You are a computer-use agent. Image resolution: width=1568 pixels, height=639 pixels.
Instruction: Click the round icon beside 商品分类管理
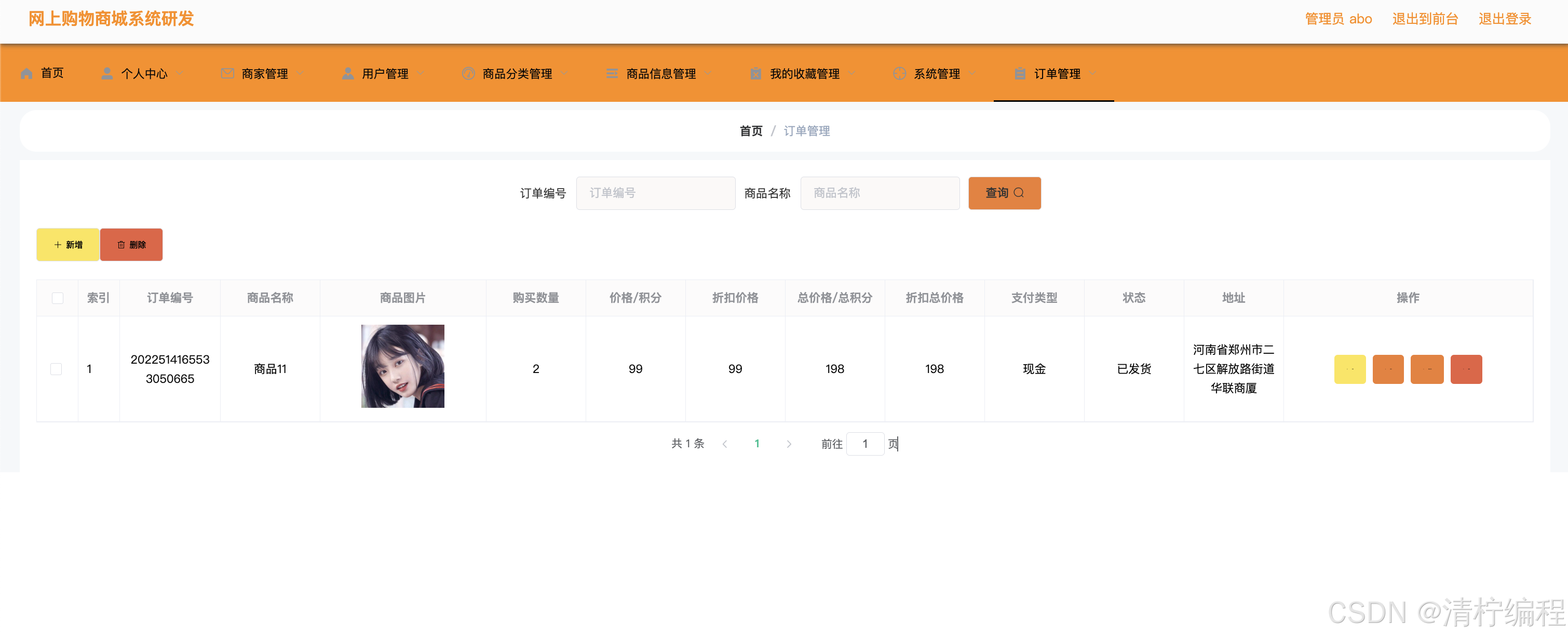(x=468, y=74)
